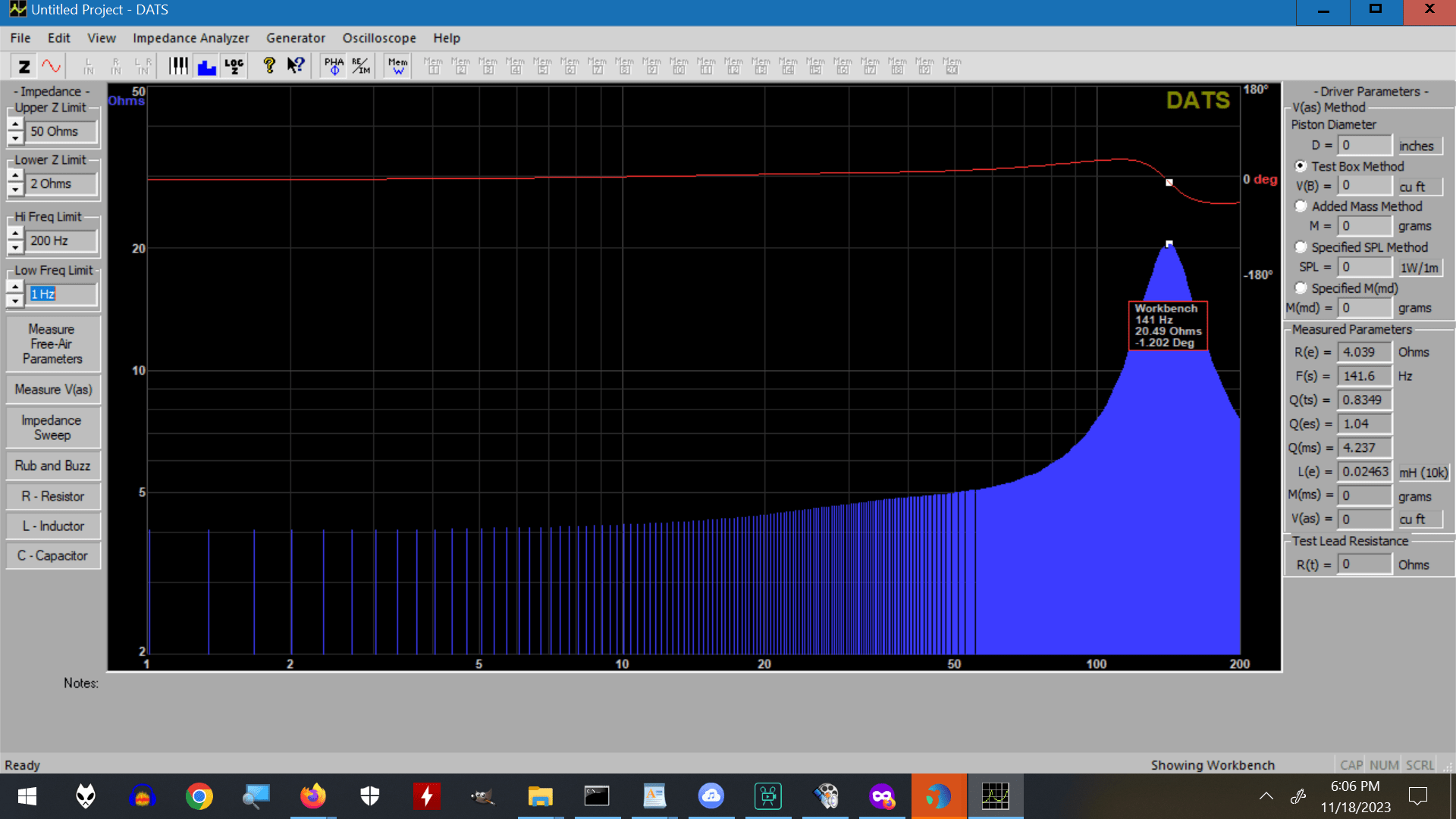The image size is (1456, 819).
Task: Activate the context help arrow-question icon
Action: click(x=296, y=66)
